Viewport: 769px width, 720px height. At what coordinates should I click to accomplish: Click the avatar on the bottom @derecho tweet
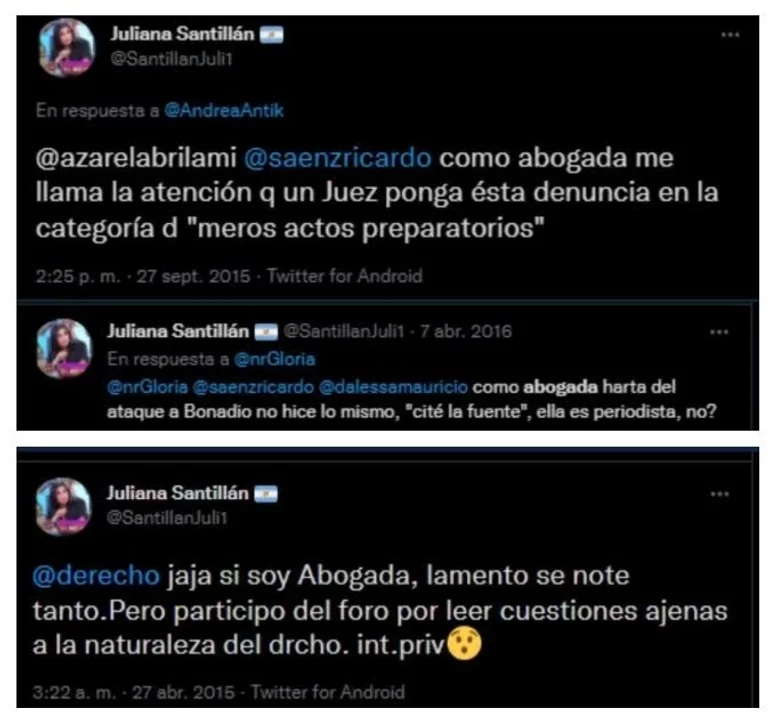click(63, 507)
